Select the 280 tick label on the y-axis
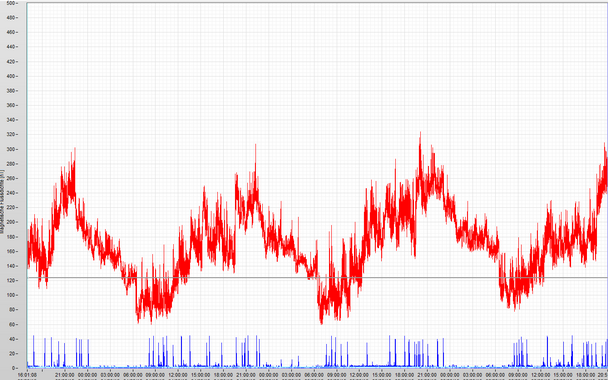Viewport: 608px width, 380px height. pos(10,164)
